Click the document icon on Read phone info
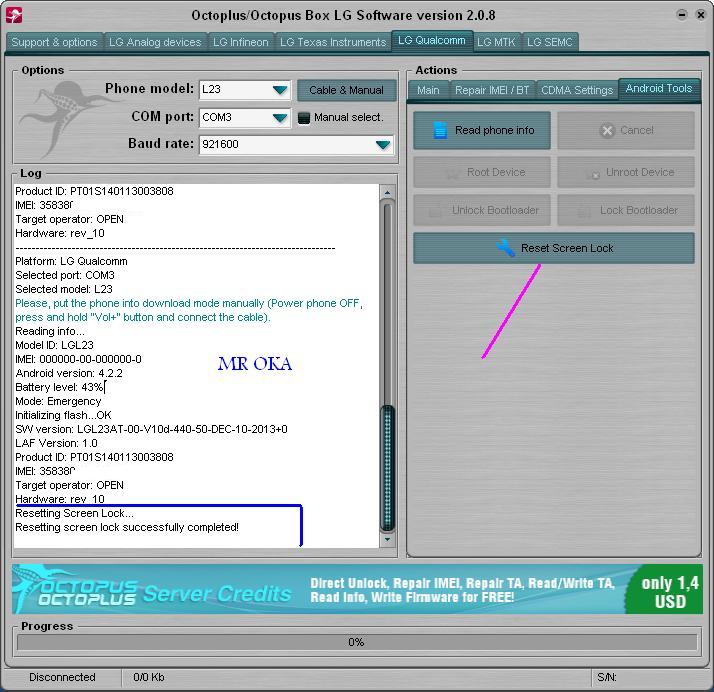 [440, 130]
